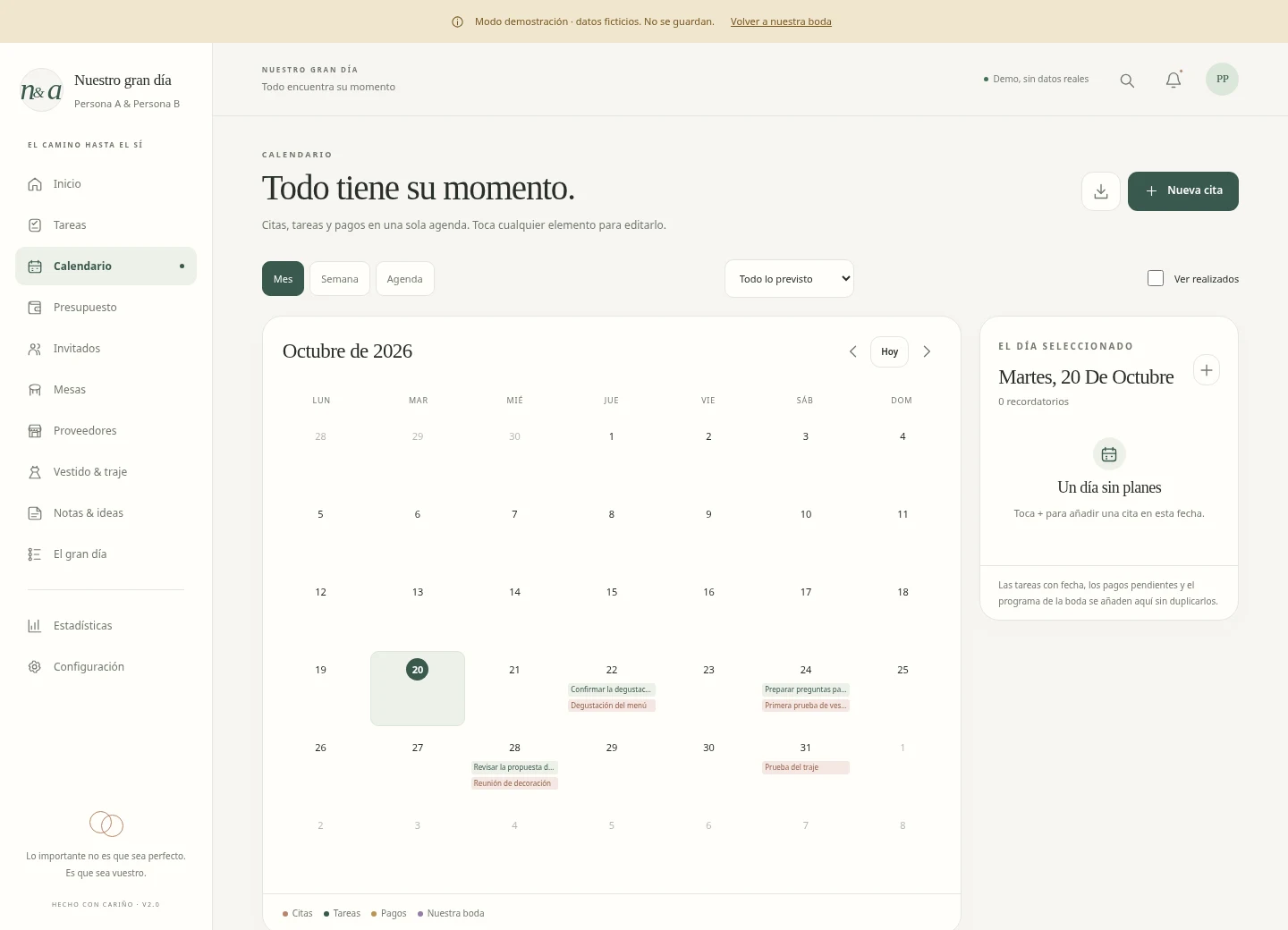Click the Estadísticas chart icon

coord(35,626)
